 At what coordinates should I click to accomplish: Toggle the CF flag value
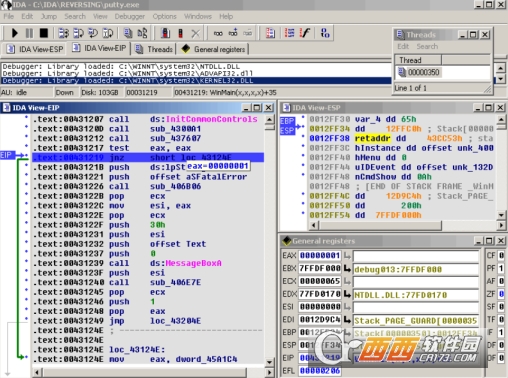click(x=501, y=256)
